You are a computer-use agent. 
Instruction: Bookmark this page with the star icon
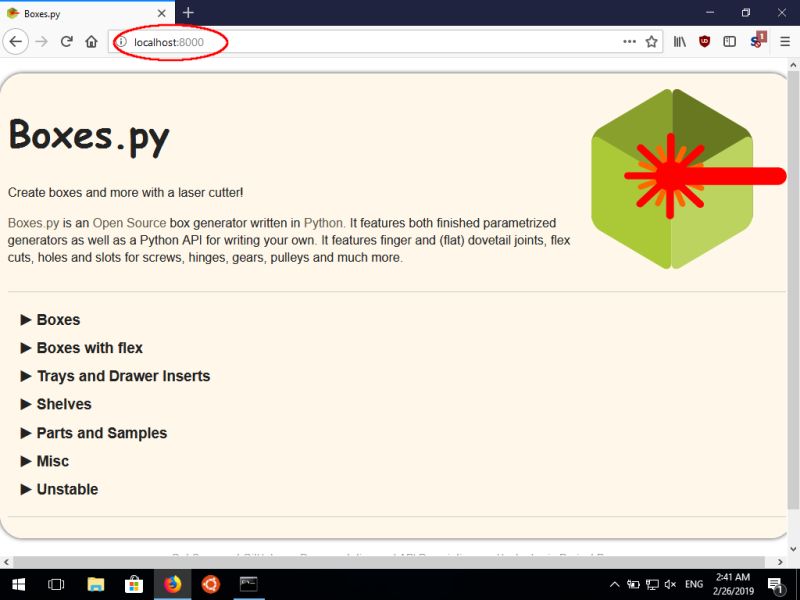pyautogui.click(x=651, y=41)
